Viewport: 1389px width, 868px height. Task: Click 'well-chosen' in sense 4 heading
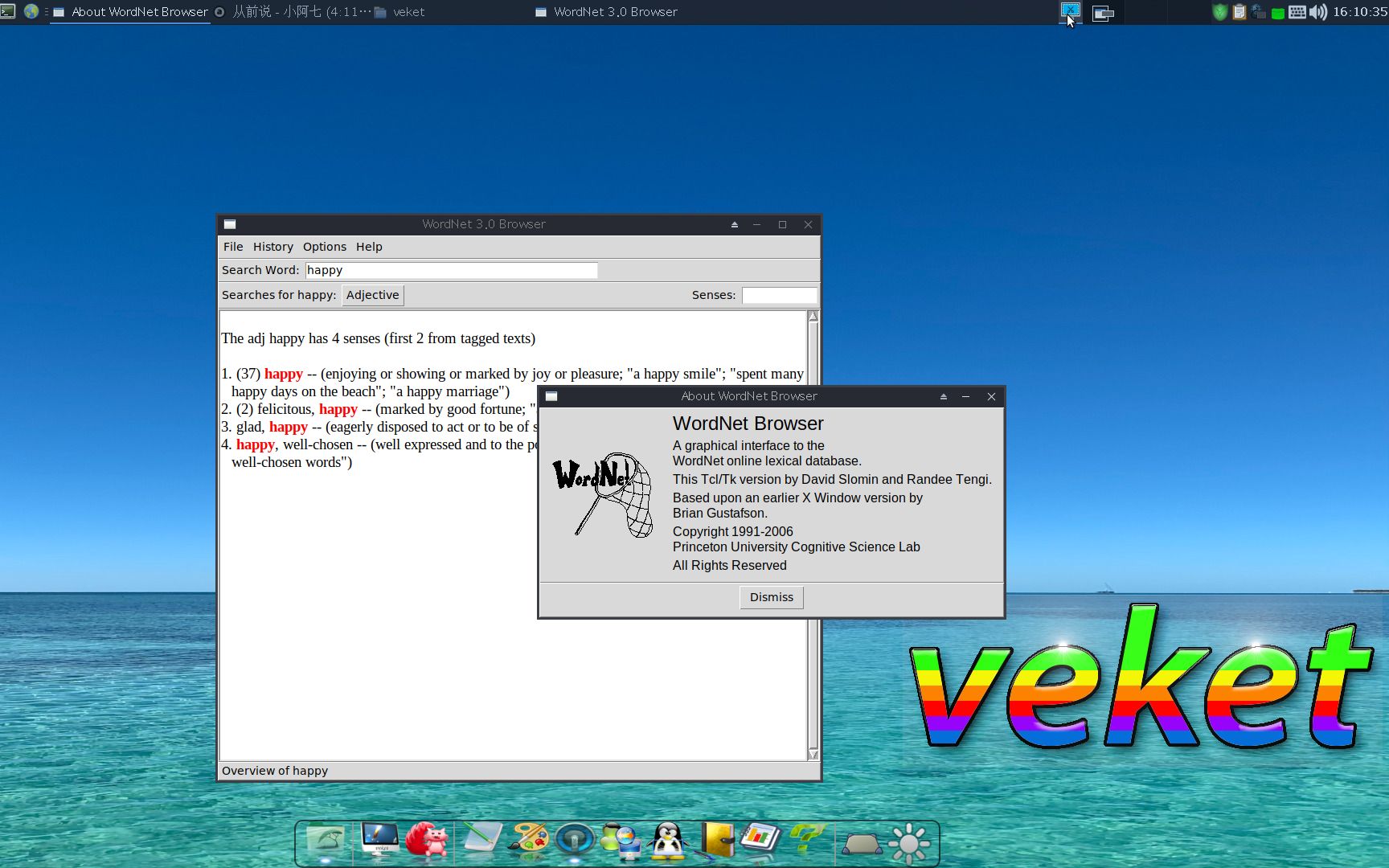318,444
